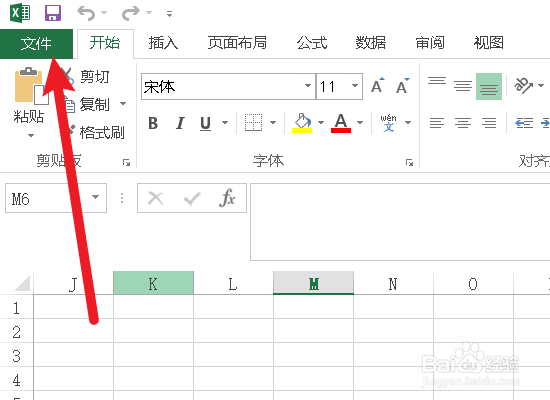Decrease font size with smaller A icon

coord(403,86)
